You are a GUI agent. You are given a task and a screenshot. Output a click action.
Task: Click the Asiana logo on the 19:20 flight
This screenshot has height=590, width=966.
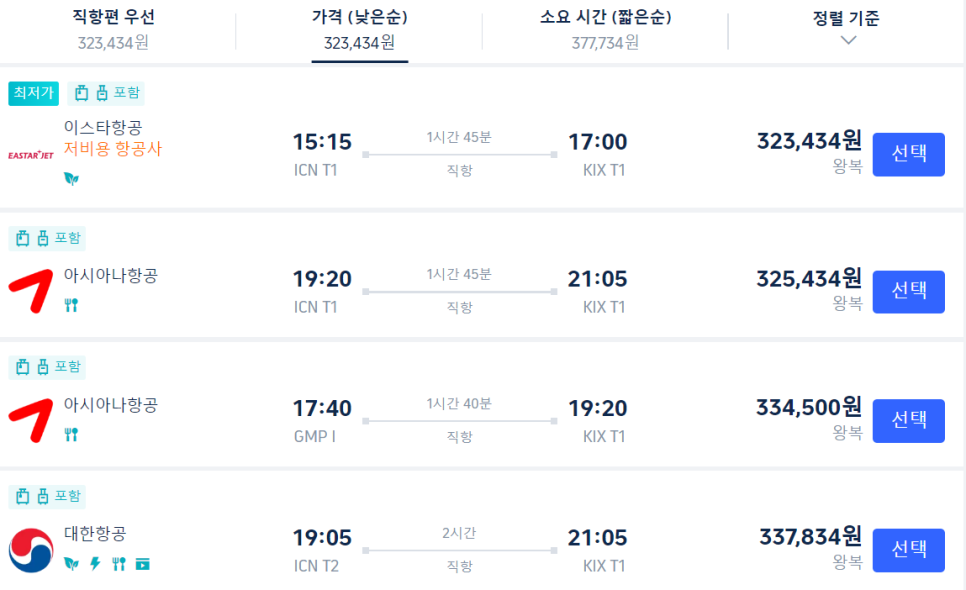[30, 291]
